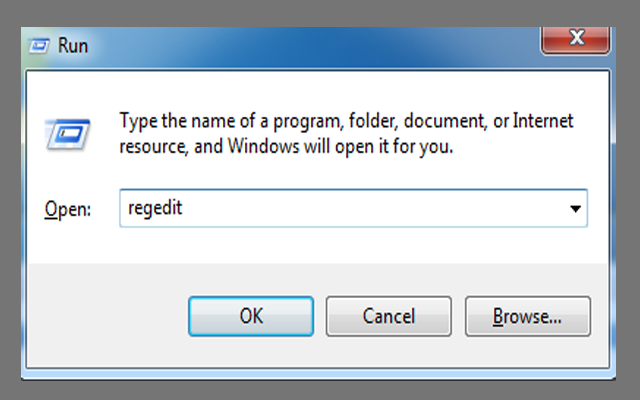This screenshot has width=640, height=400.
Task: Click the gray background below the Run dialog
Action: tap(320, 391)
